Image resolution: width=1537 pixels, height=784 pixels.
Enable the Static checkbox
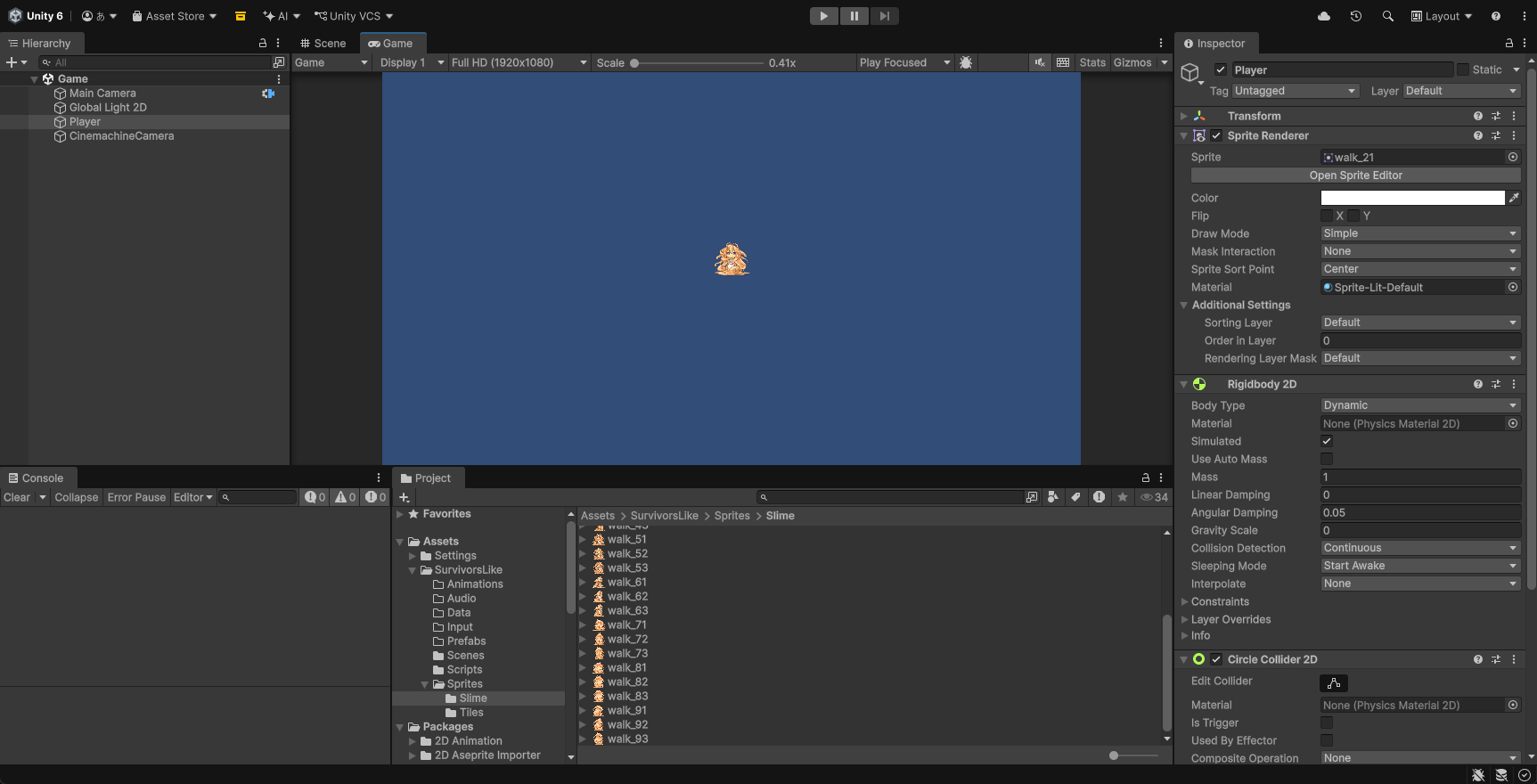click(1462, 69)
